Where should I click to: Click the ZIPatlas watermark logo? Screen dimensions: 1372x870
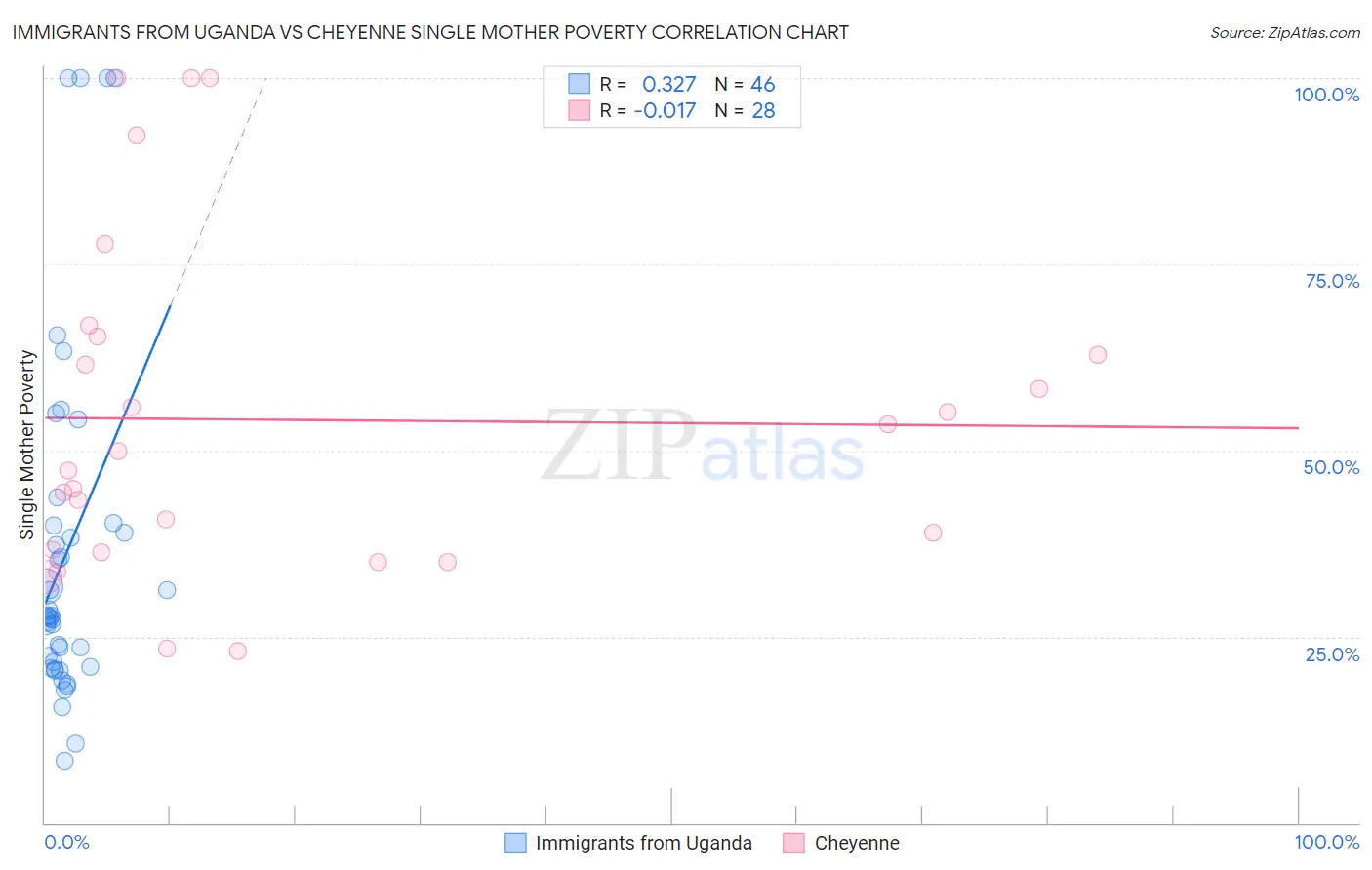click(x=703, y=447)
